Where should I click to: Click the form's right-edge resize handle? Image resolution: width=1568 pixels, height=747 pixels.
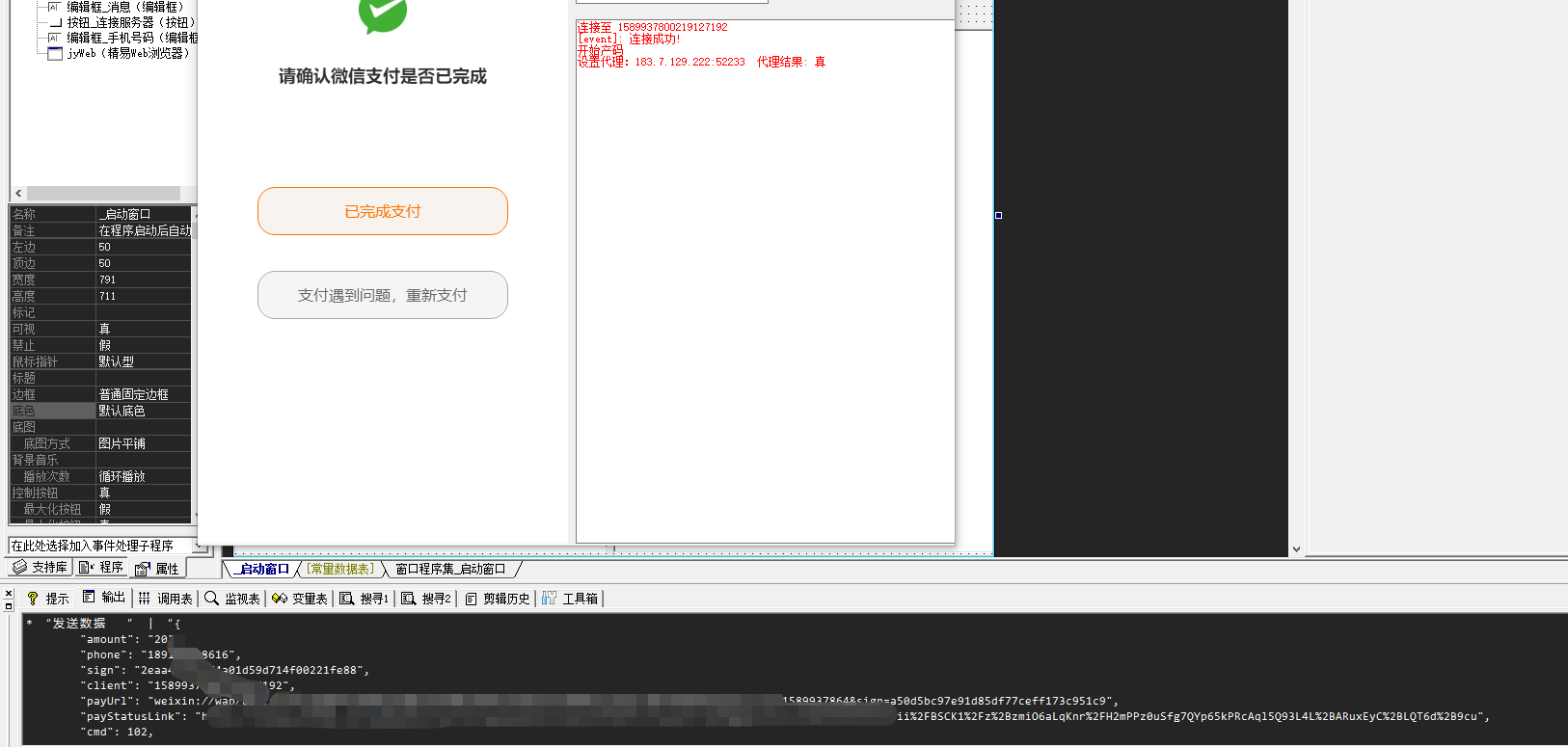[998, 215]
